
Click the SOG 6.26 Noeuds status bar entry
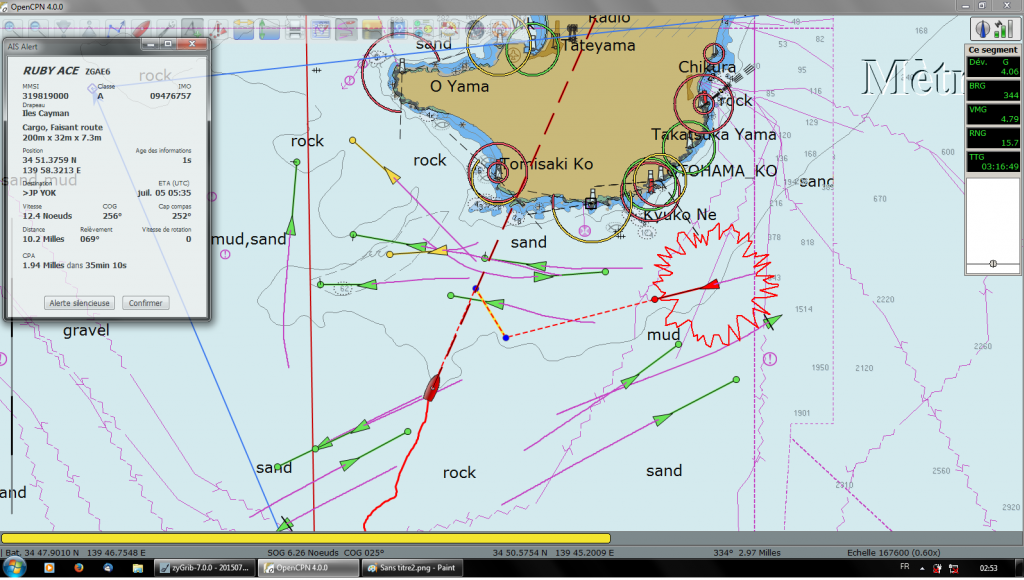pos(303,553)
